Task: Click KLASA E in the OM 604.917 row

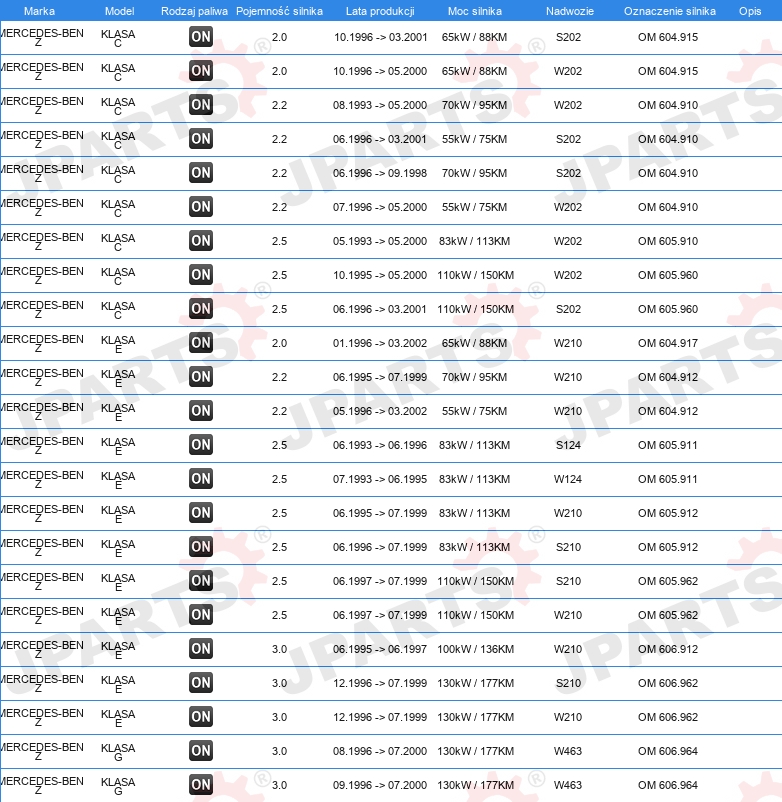Action: pyautogui.click(x=118, y=344)
